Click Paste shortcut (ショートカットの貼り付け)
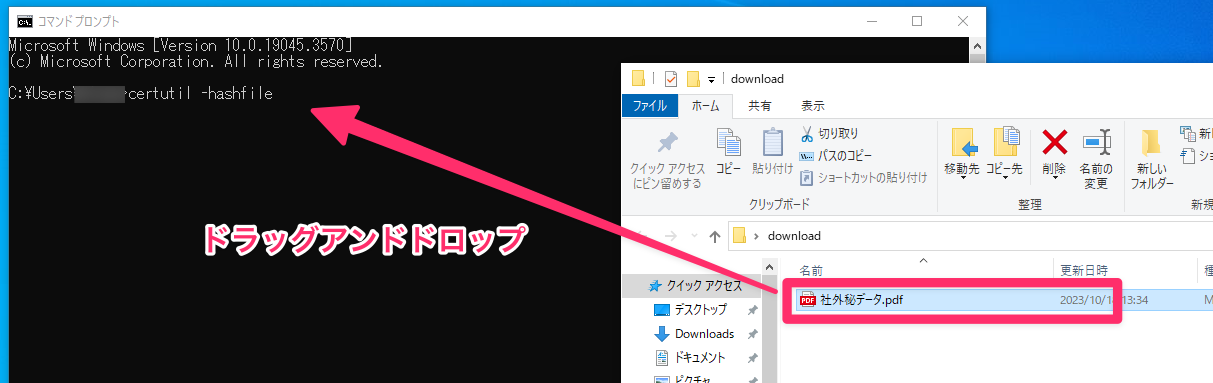This screenshot has height=383, width=1213. [864, 178]
